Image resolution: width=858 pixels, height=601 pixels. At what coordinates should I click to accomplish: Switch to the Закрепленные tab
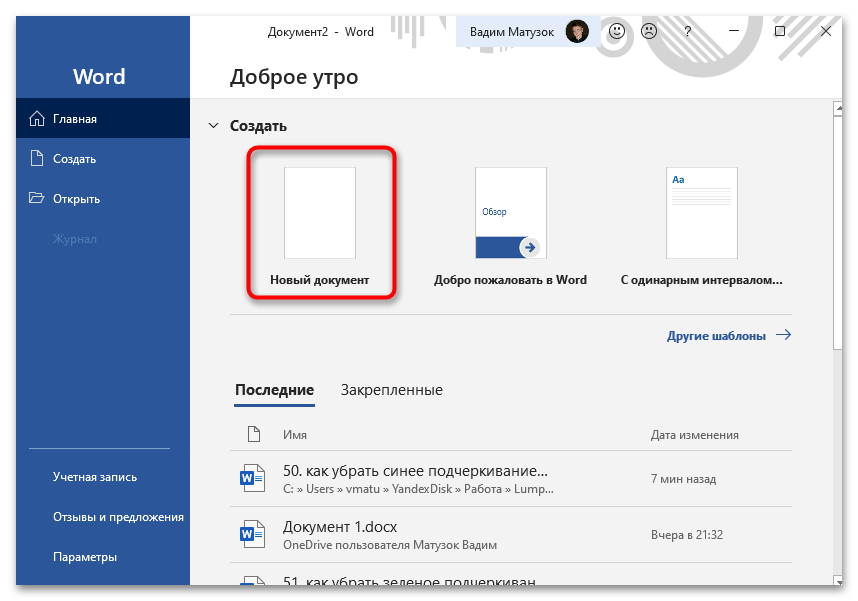tap(392, 390)
